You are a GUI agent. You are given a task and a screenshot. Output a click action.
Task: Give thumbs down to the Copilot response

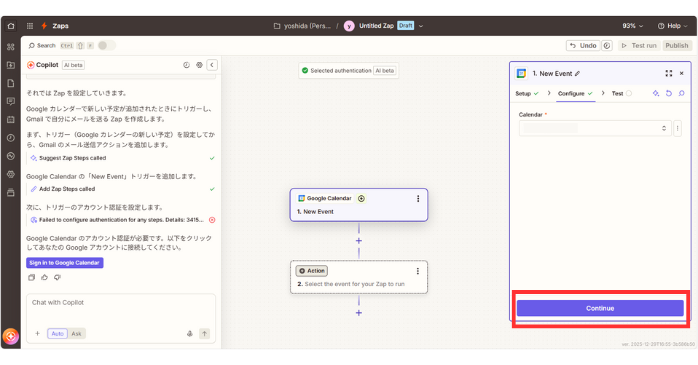coord(57,277)
